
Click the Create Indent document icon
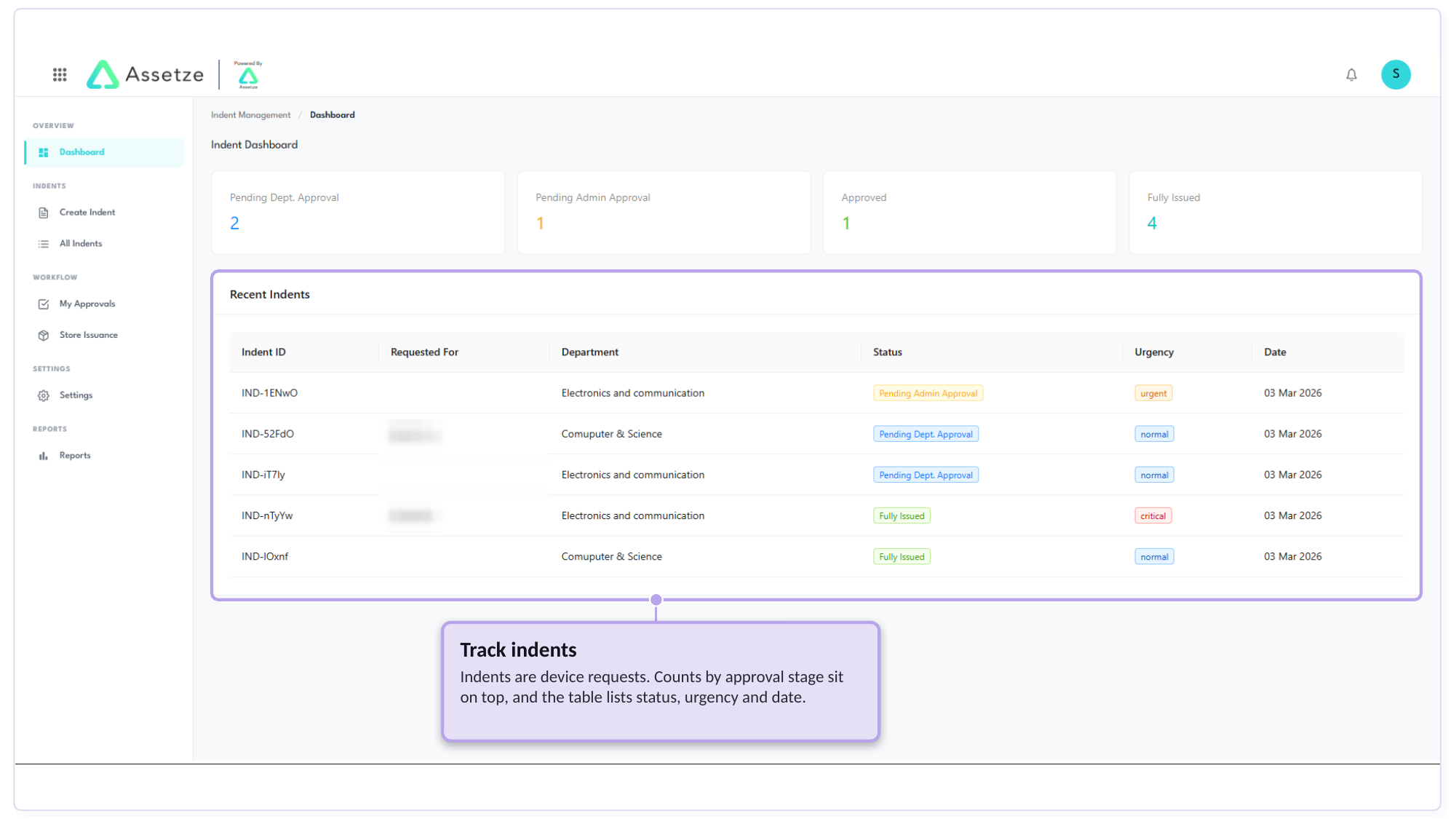pyautogui.click(x=44, y=213)
